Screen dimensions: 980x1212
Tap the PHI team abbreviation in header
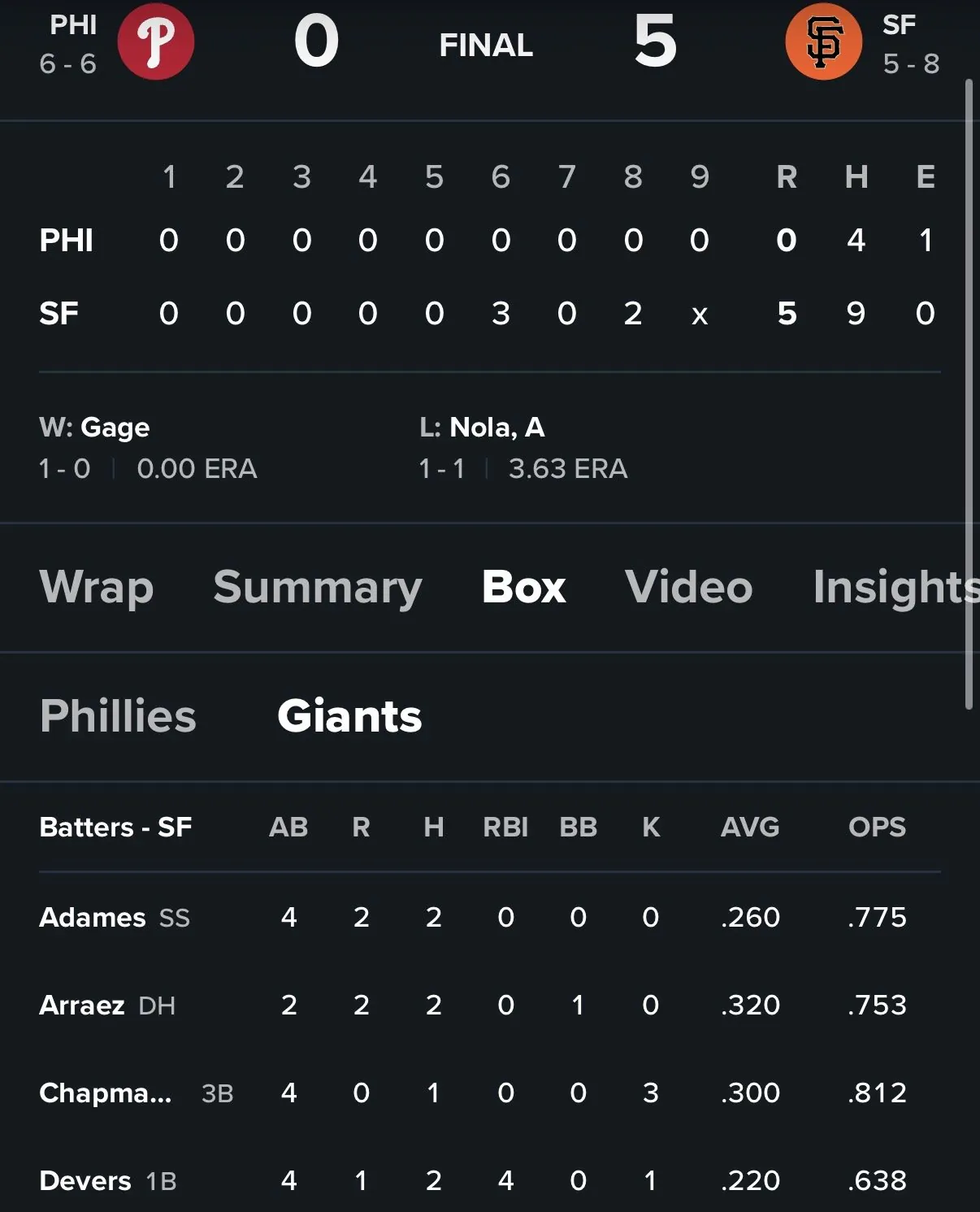(73, 25)
